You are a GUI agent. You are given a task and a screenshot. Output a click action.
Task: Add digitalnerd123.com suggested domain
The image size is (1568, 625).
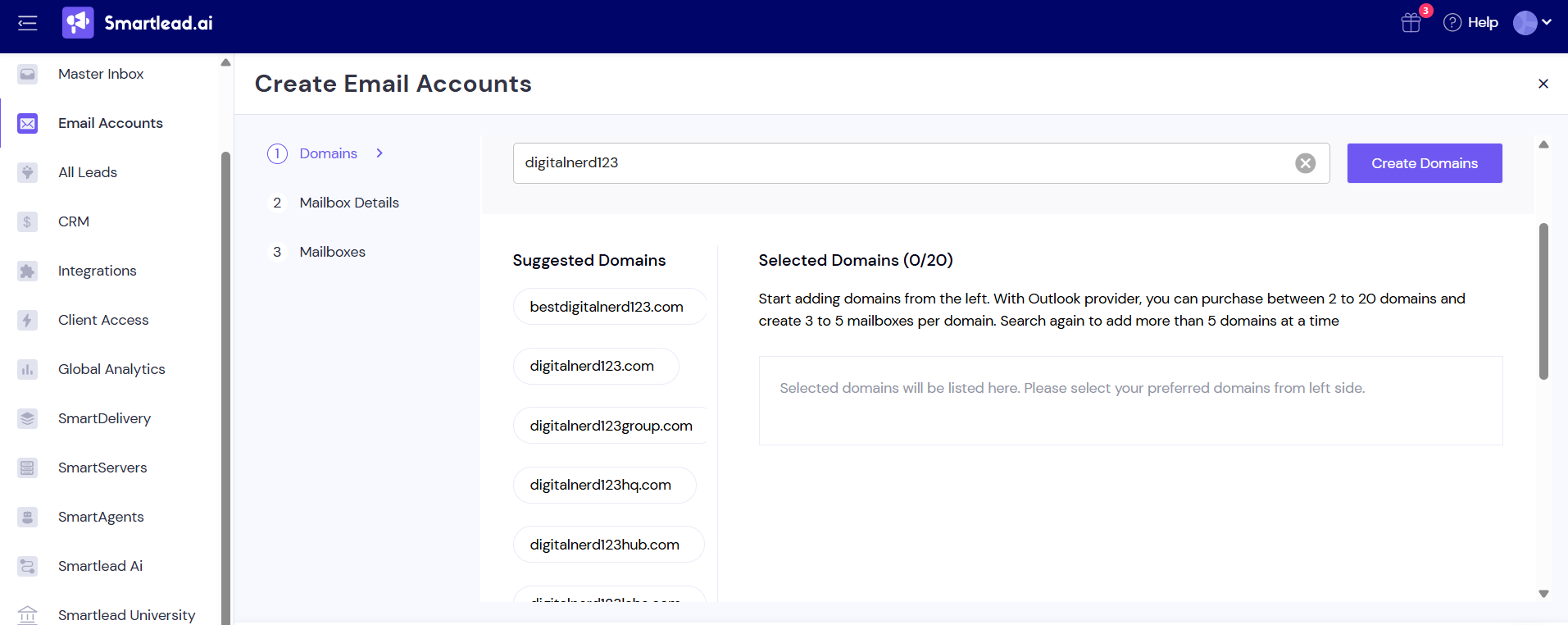(596, 366)
